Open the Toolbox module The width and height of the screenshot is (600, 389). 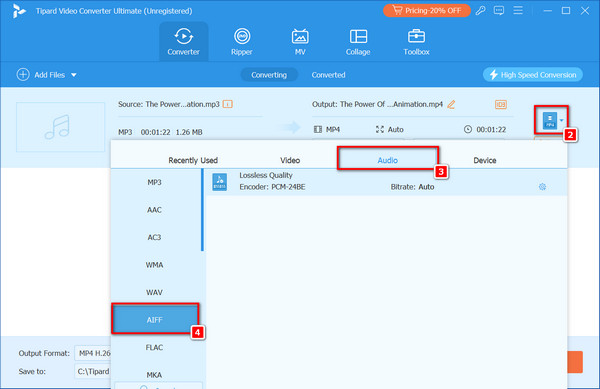(416, 41)
